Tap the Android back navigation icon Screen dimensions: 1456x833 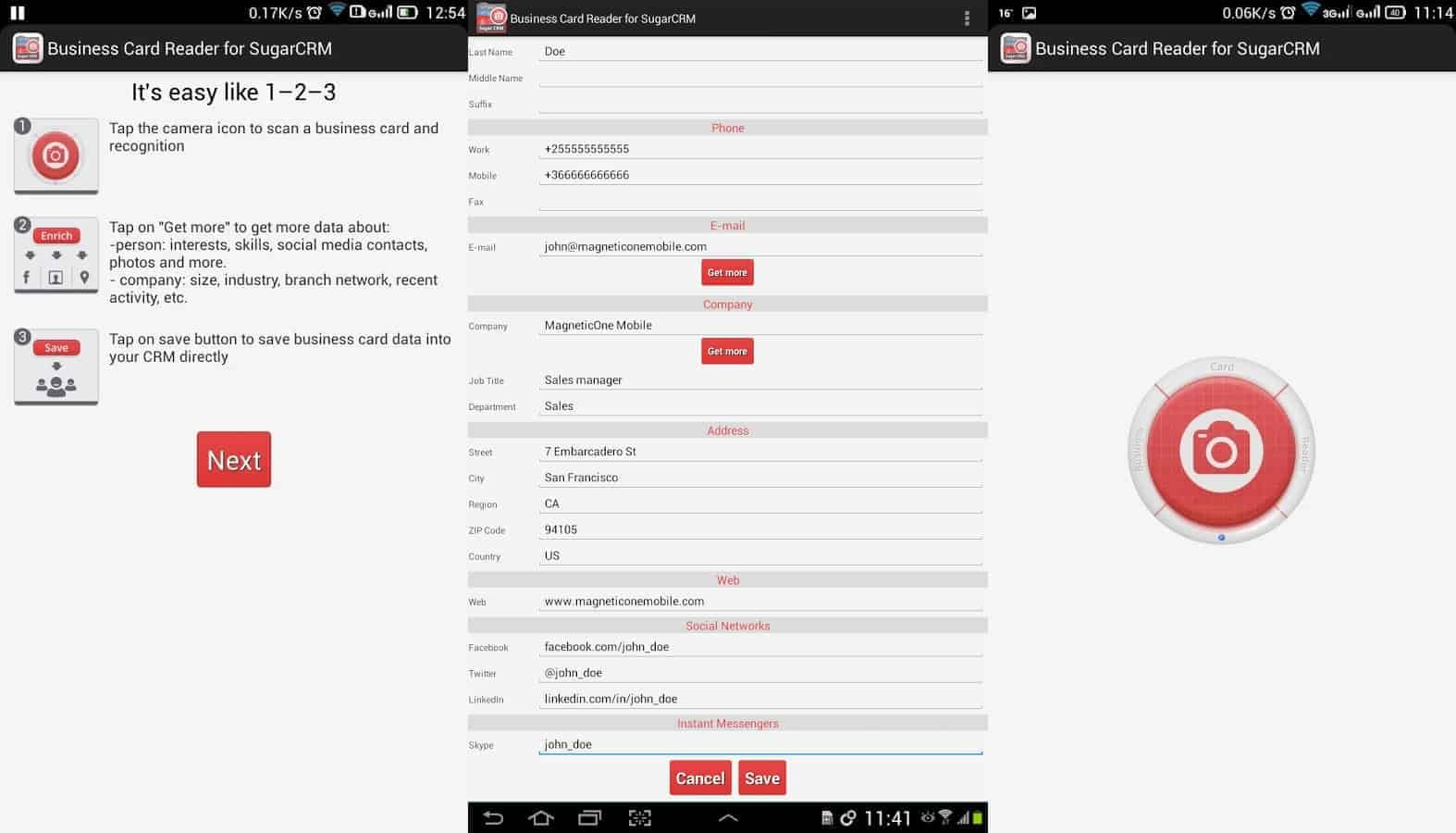click(493, 817)
